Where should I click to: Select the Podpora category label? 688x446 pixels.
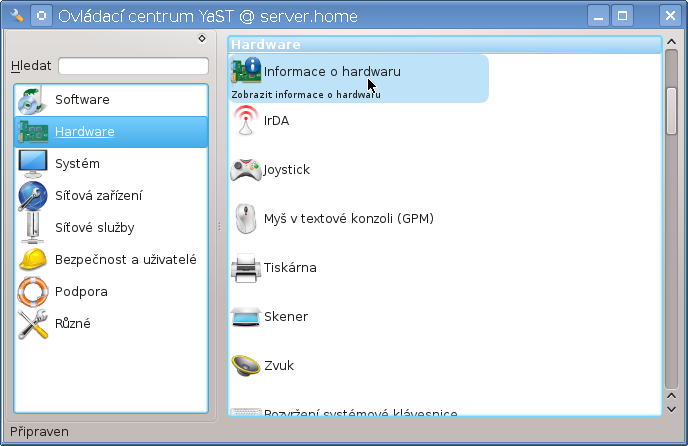[81, 291]
